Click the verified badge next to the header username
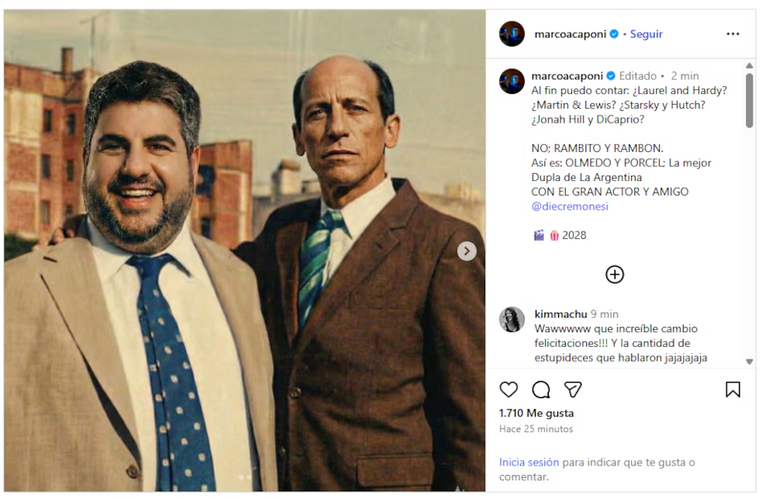The width and height of the screenshot is (770, 499). [x=615, y=34]
